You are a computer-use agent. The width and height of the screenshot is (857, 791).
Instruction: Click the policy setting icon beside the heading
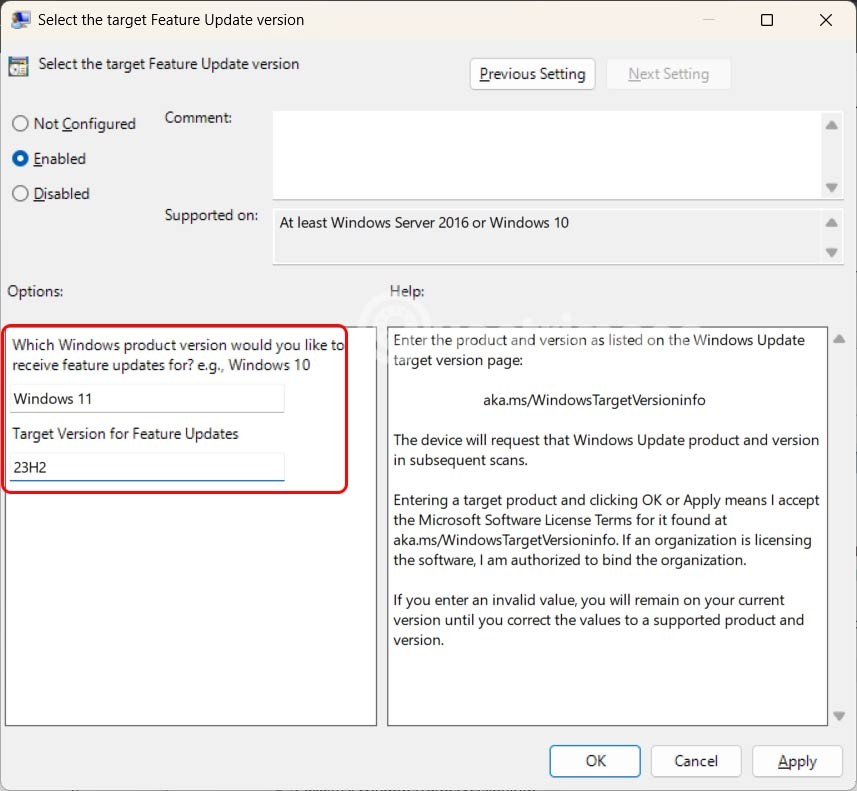point(18,66)
